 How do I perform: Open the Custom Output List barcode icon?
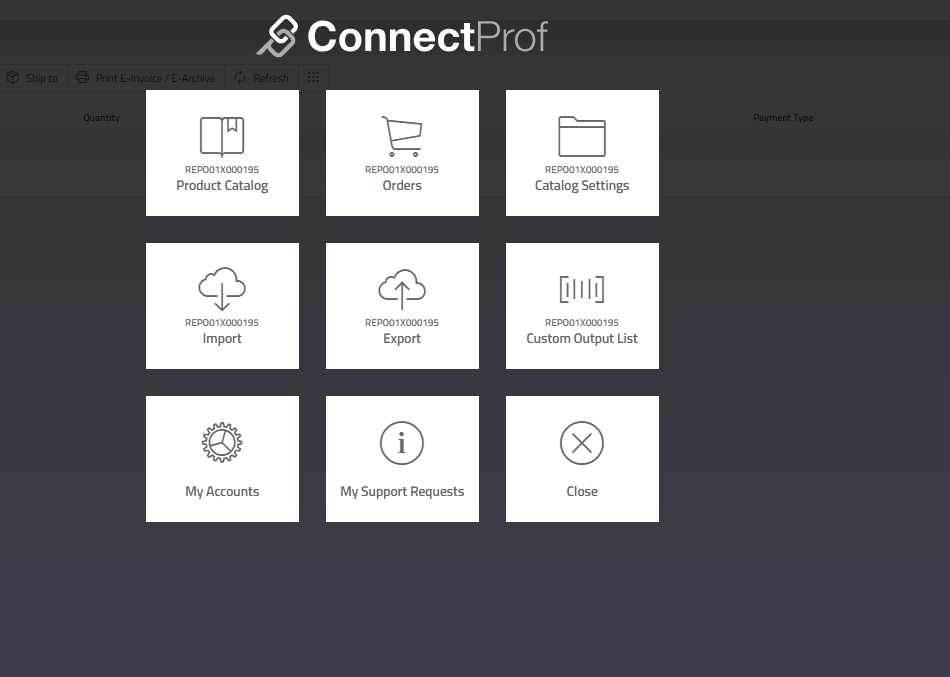pyautogui.click(x=582, y=290)
